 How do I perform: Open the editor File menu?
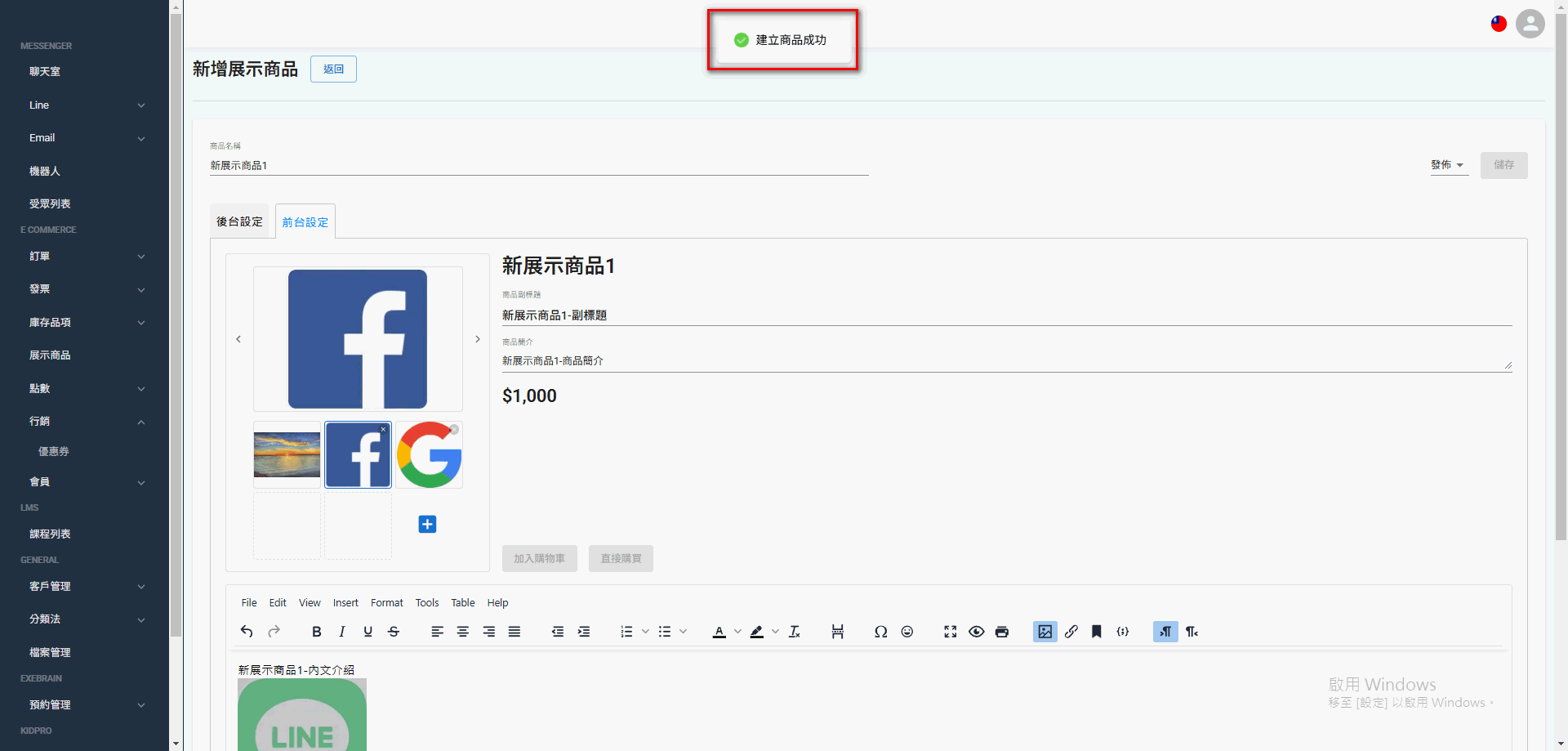click(249, 603)
